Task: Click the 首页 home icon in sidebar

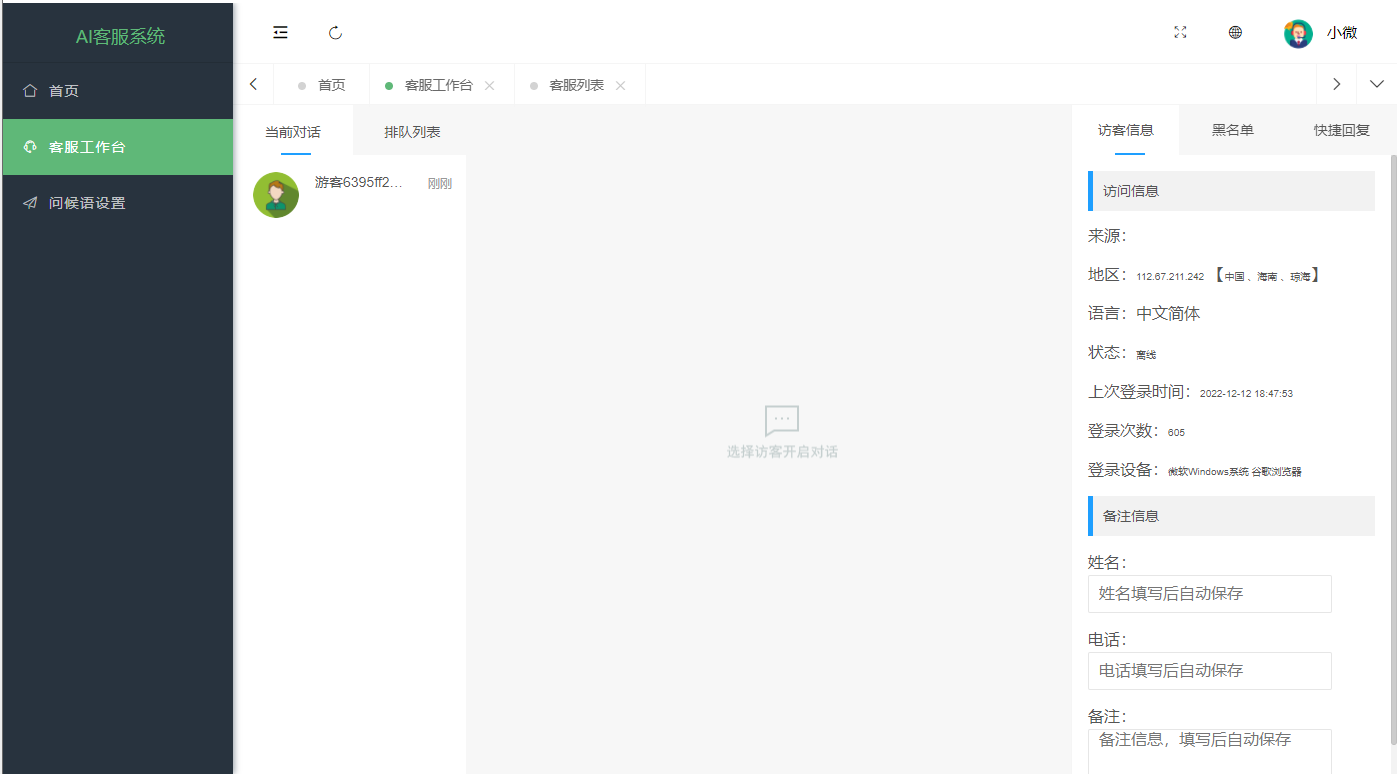Action: [30, 90]
